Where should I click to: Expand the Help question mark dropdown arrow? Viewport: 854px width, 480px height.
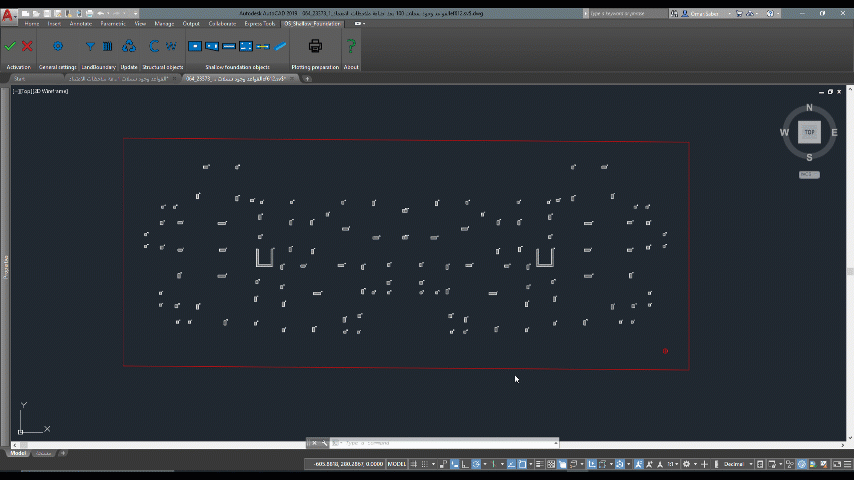click(778, 14)
